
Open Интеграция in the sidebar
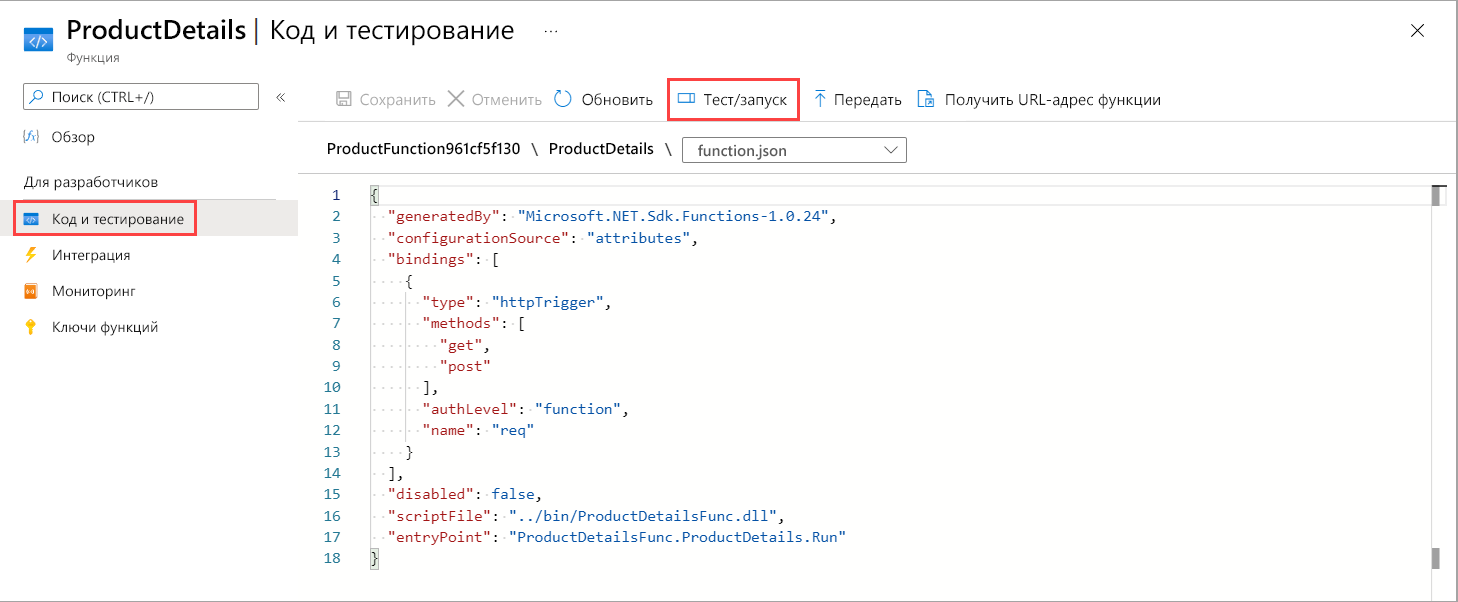91,255
